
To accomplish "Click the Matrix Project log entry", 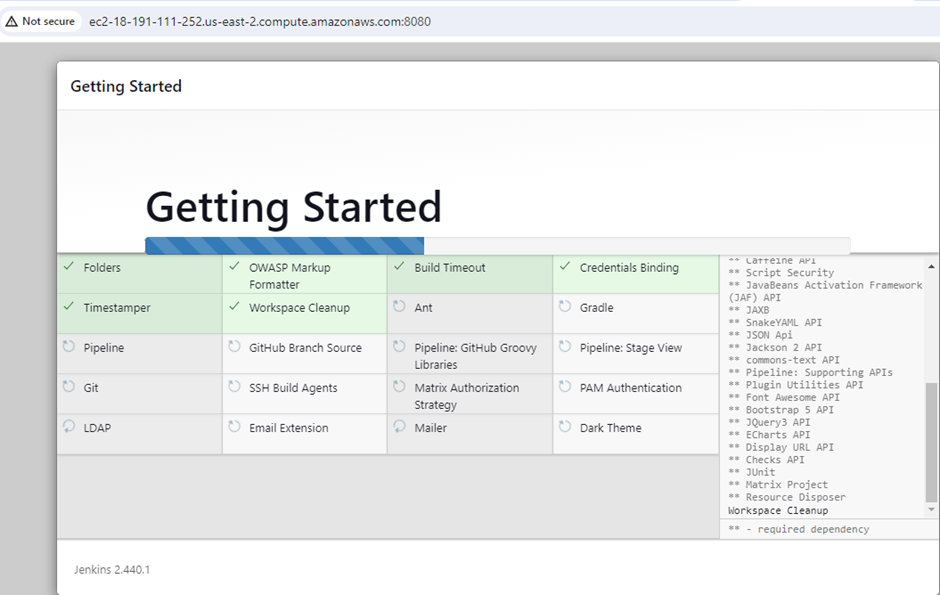I will [x=778, y=485].
